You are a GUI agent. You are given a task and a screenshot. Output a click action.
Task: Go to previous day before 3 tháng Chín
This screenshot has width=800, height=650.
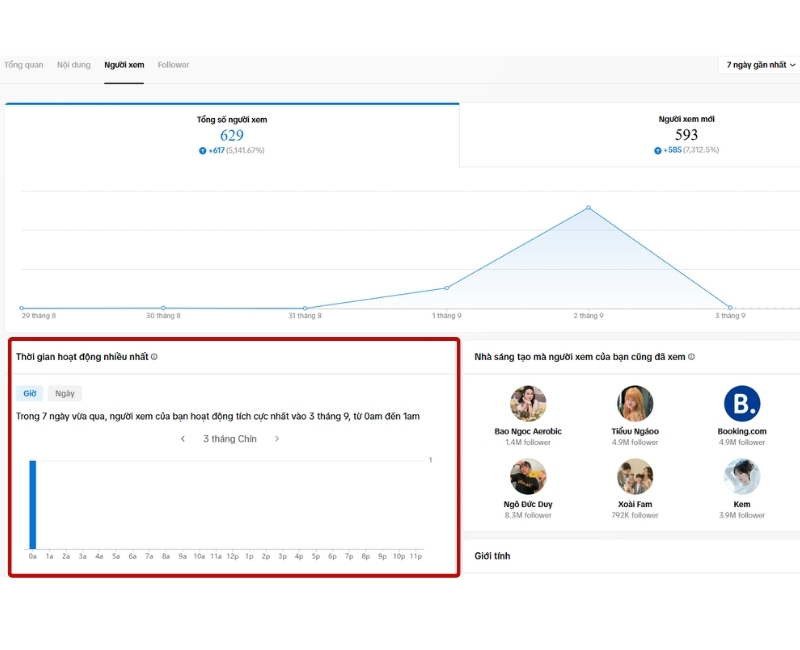click(183, 439)
